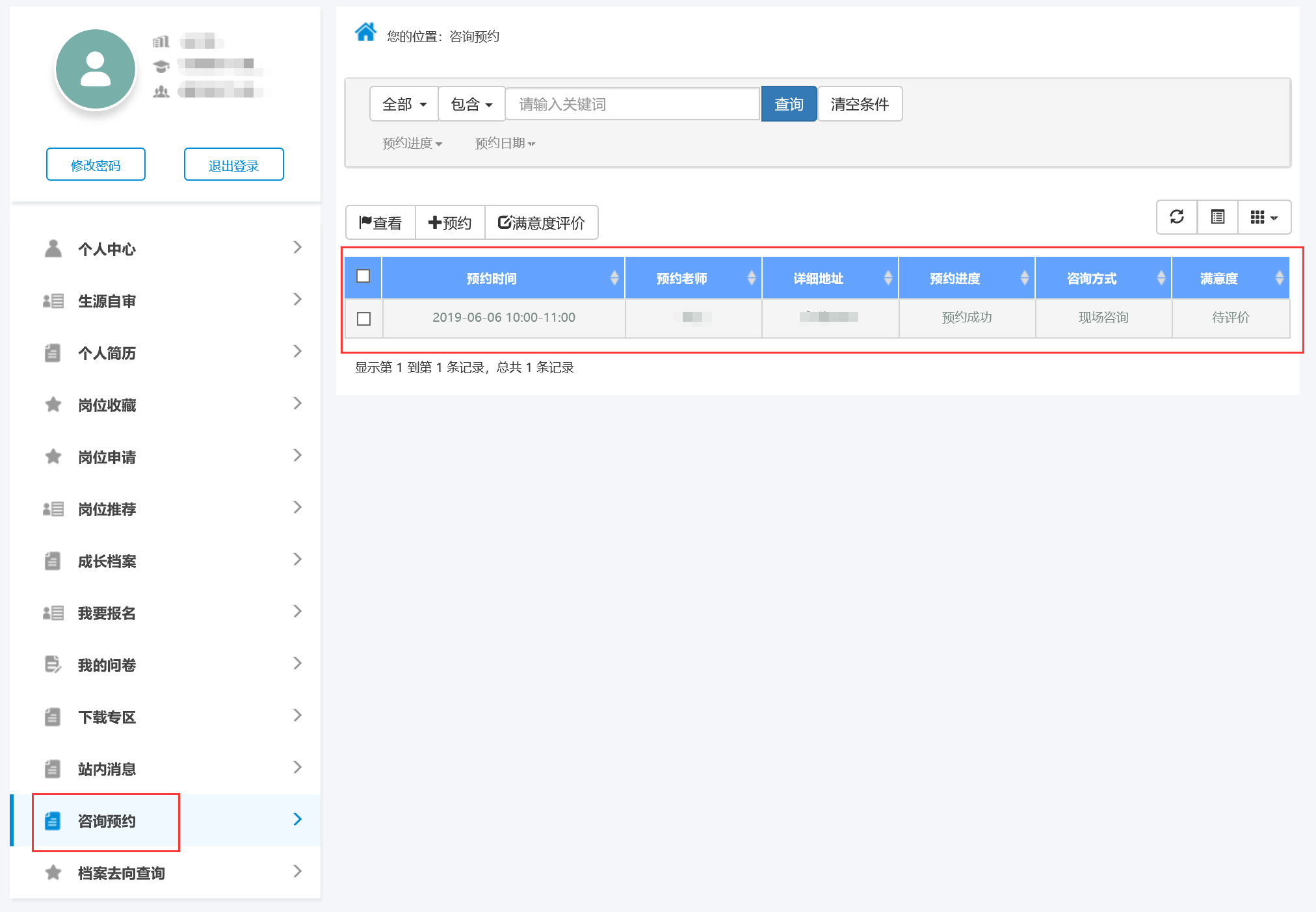
Task: Open 档案去向查询 menu item
Action: click(165, 872)
